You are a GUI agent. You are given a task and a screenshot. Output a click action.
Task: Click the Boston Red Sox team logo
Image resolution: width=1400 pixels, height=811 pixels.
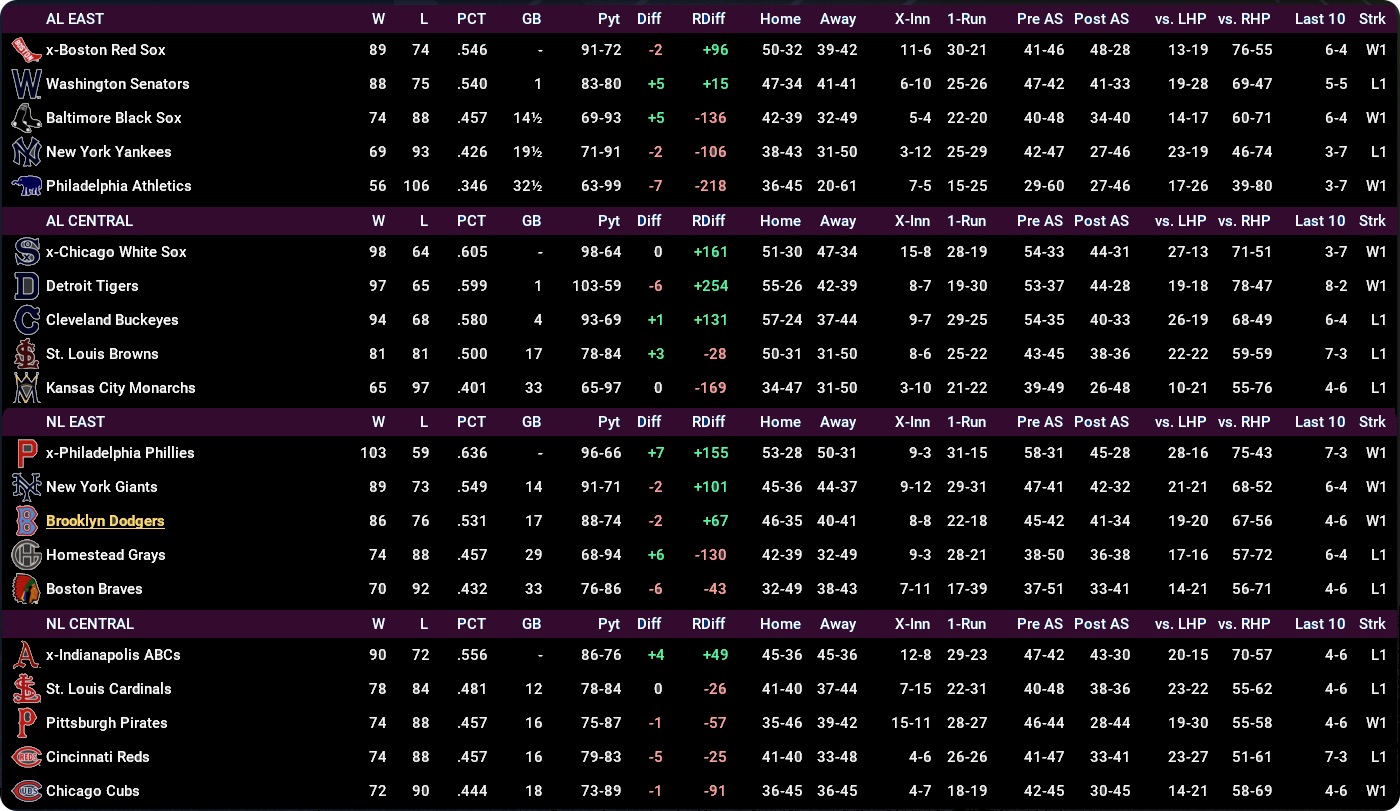click(26, 50)
